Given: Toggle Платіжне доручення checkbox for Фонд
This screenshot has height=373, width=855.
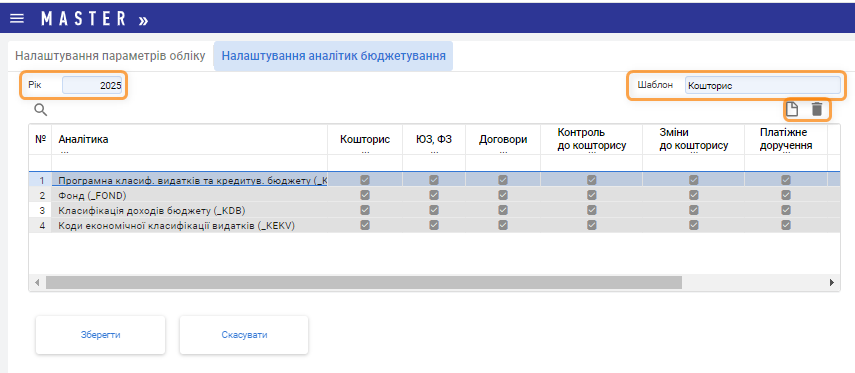Looking at the screenshot, I should click(x=786, y=195).
